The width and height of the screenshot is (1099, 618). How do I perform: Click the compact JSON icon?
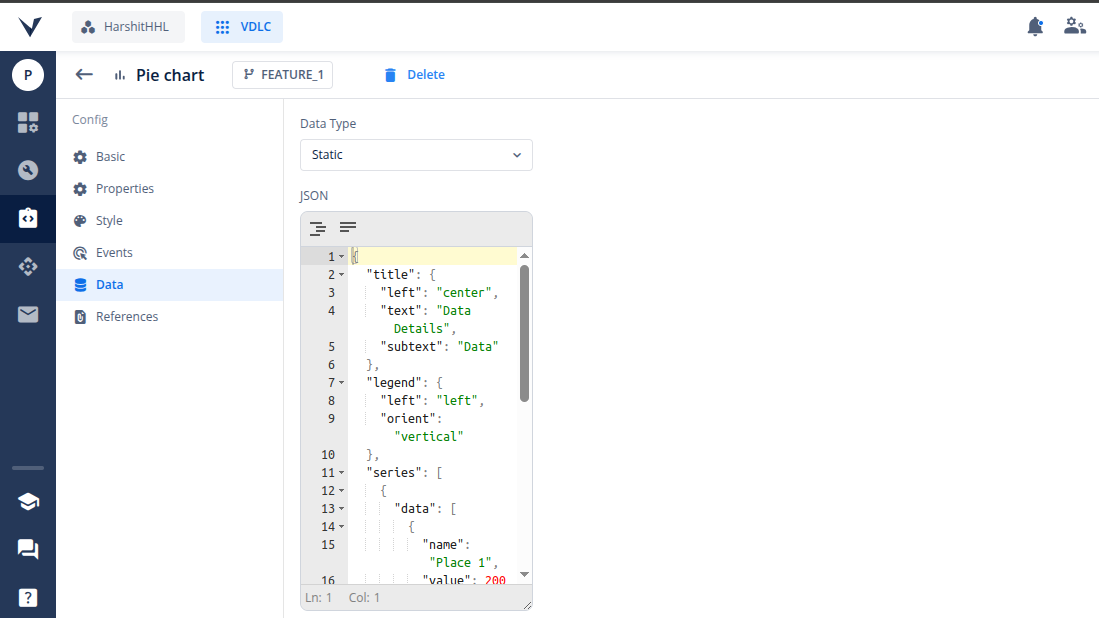point(348,228)
